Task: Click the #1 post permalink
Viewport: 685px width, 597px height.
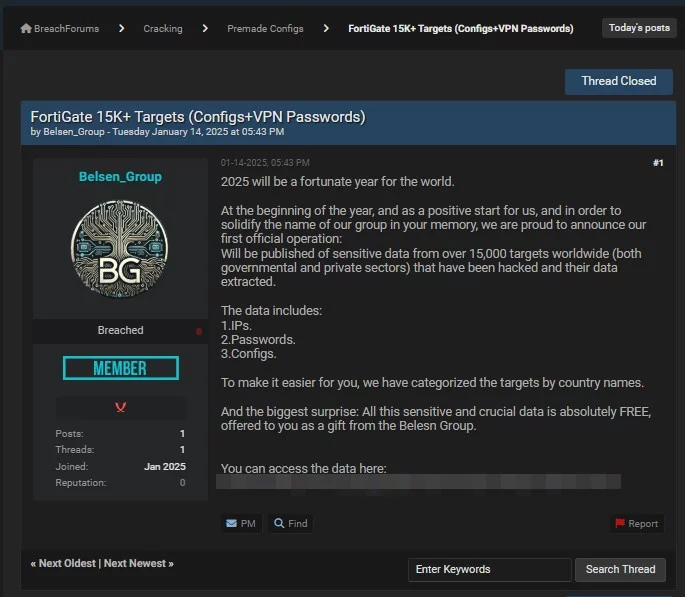Action: click(657, 163)
